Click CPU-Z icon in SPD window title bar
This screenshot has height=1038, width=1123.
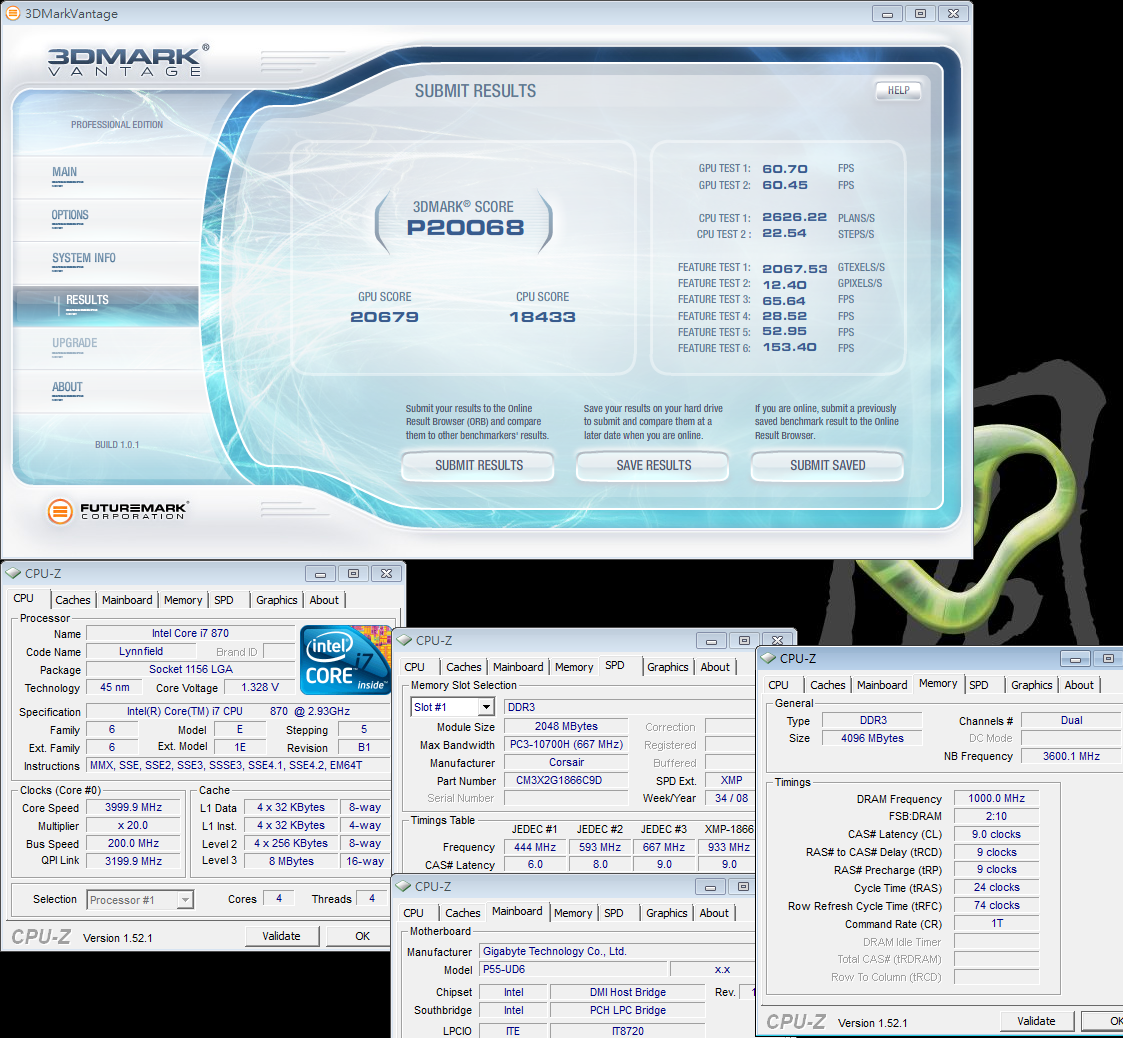tap(404, 640)
